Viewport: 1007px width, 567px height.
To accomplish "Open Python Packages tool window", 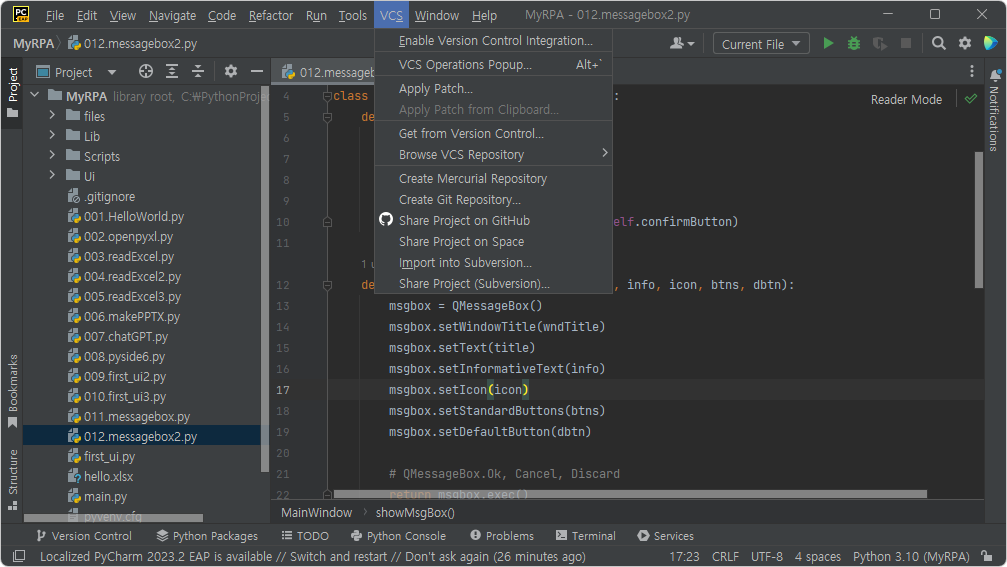I will 207,536.
